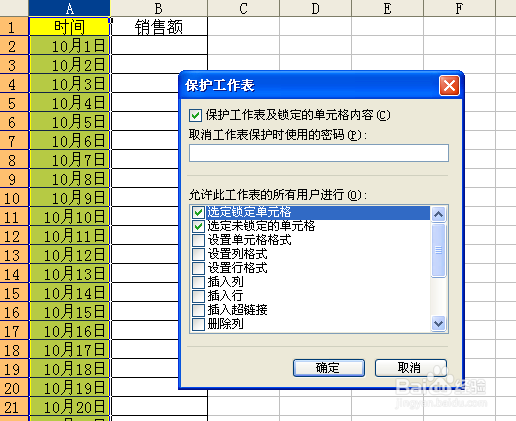Screen dimensions: 516x421
Task: Click the empty 销售额 cell B2
Action: tap(159, 45)
